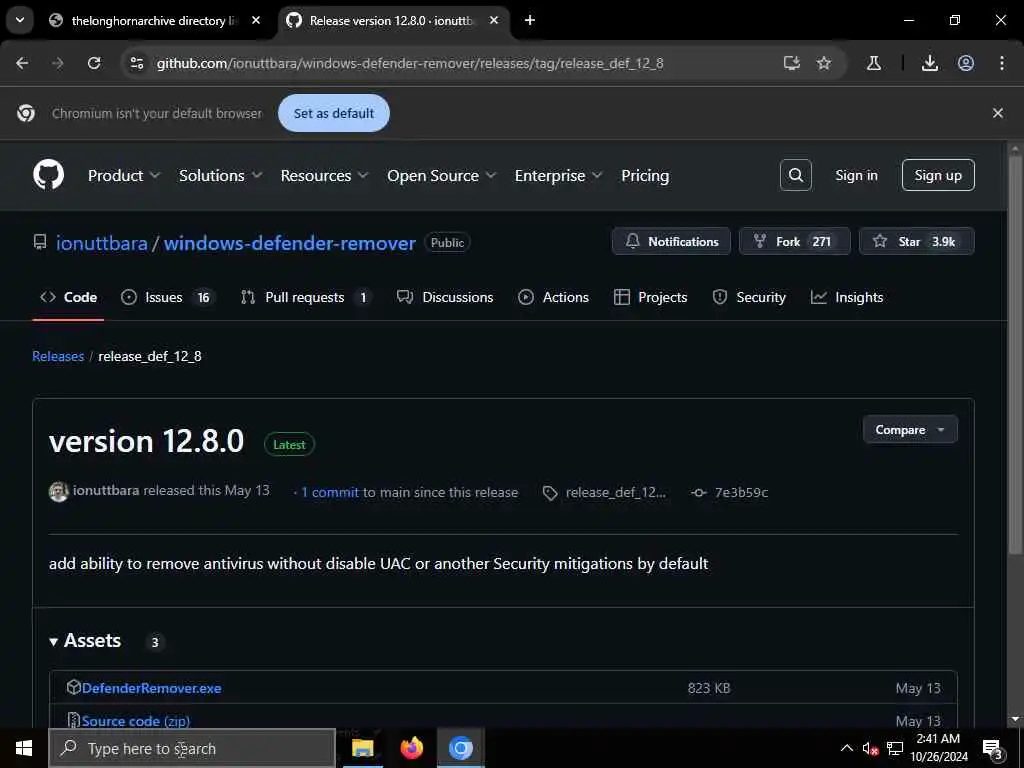Open the browser three-dot menu
The height and width of the screenshot is (768, 1024).
point(1002,63)
